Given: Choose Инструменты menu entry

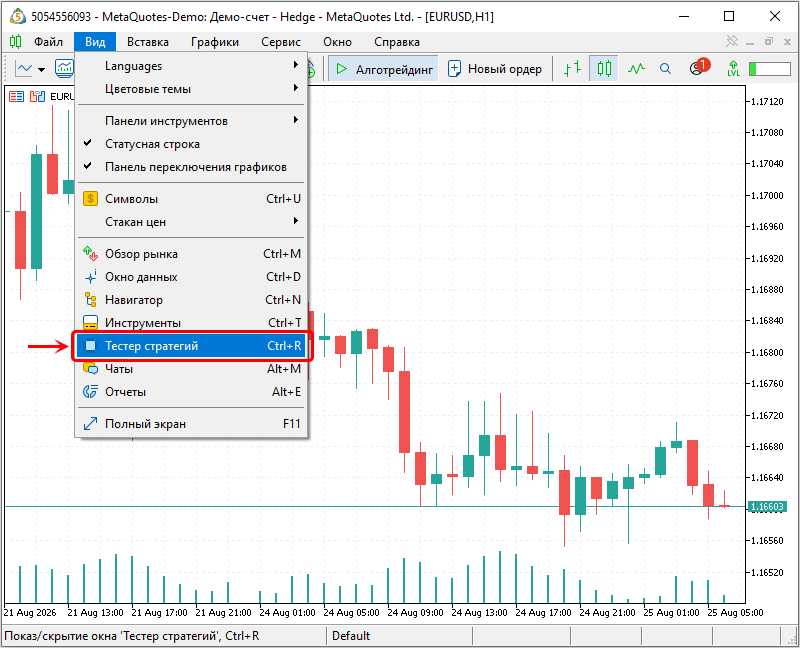Looking at the screenshot, I should click(x=192, y=322).
